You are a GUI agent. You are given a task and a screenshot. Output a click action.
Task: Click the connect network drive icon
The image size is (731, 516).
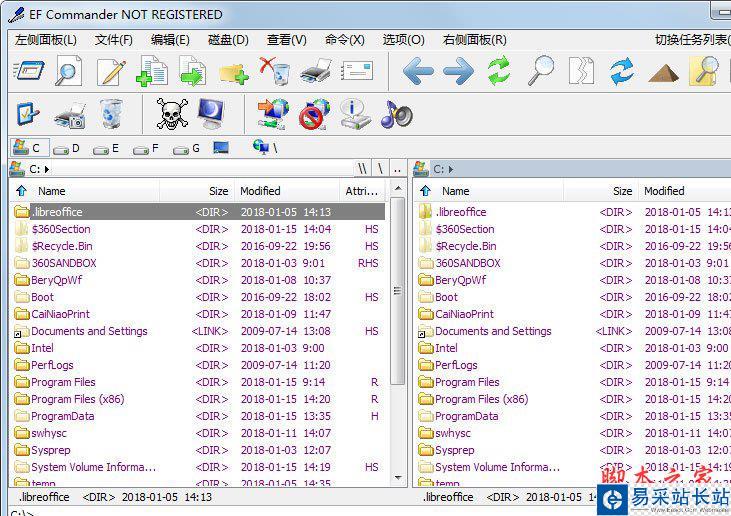tap(273, 114)
